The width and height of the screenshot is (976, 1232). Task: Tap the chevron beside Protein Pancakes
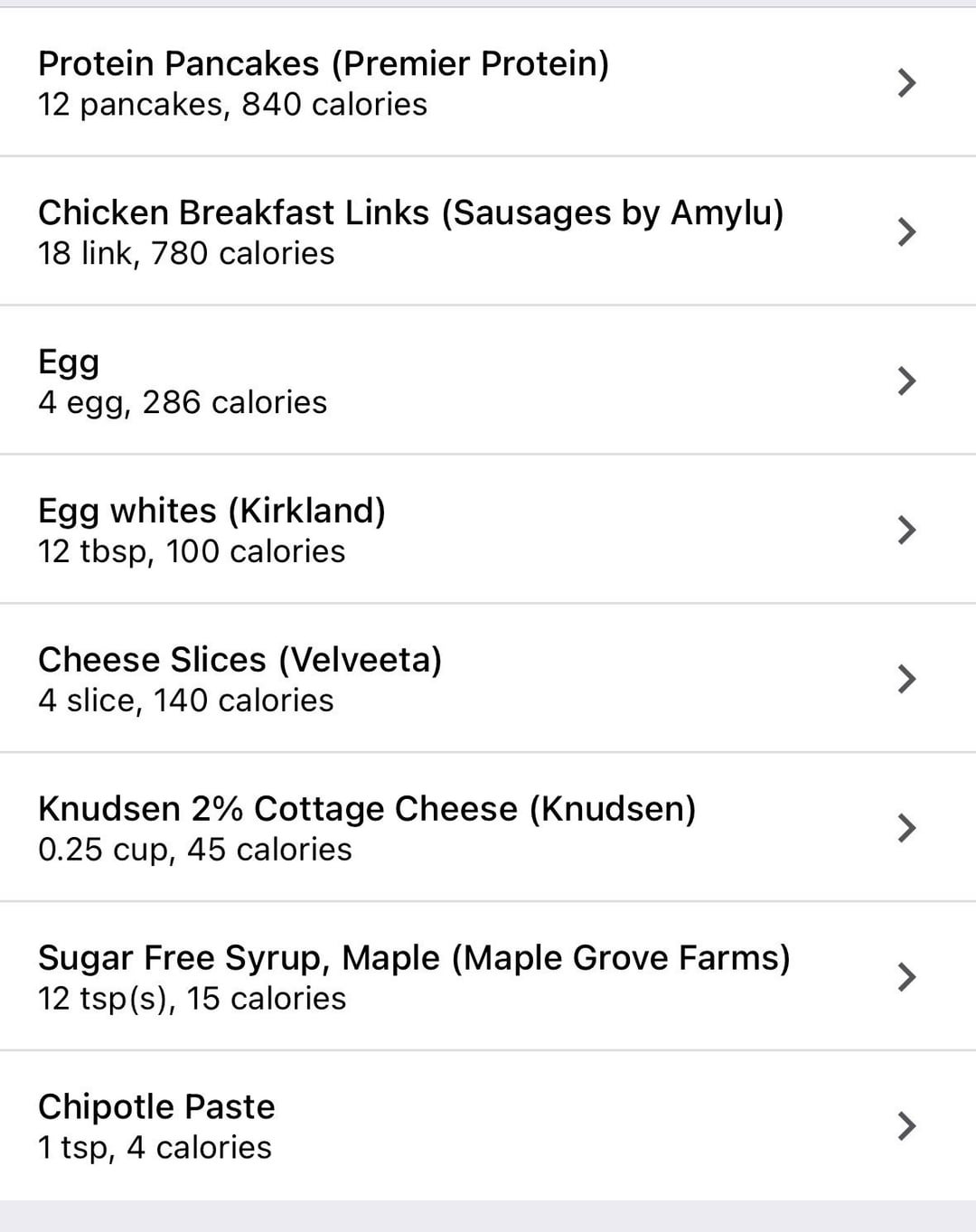point(906,83)
